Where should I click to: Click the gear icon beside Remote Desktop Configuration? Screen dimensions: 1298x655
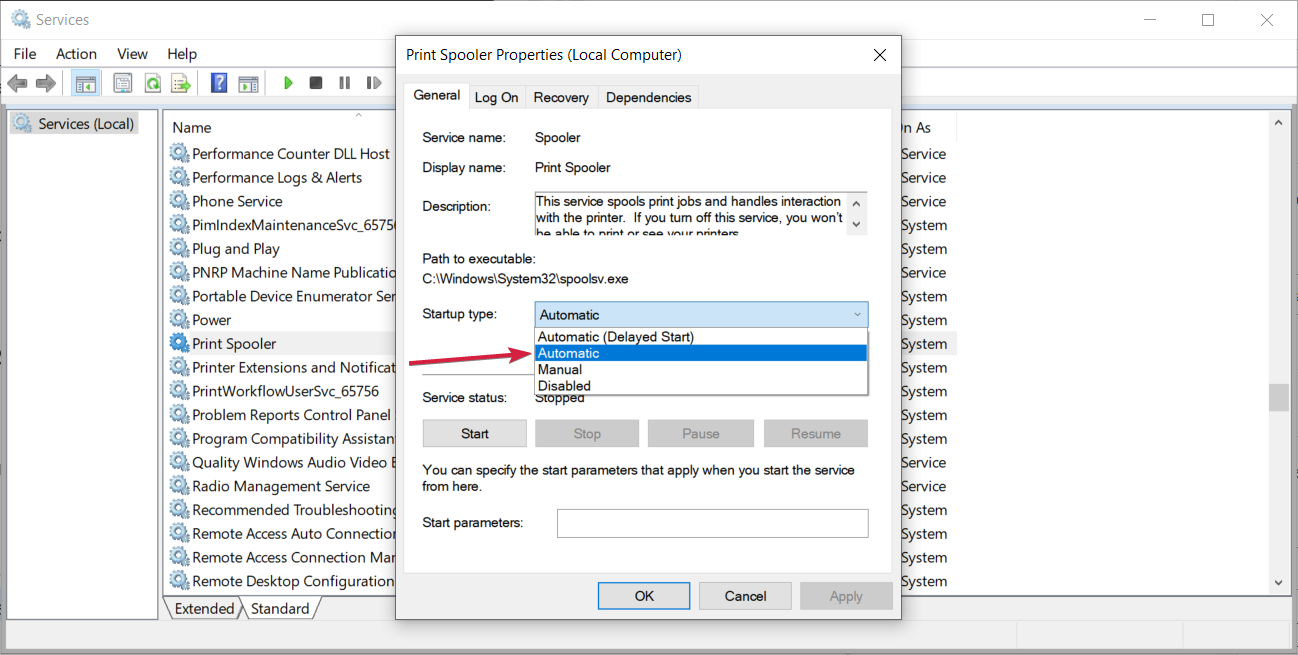pyautogui.click(x=179, y=581)
